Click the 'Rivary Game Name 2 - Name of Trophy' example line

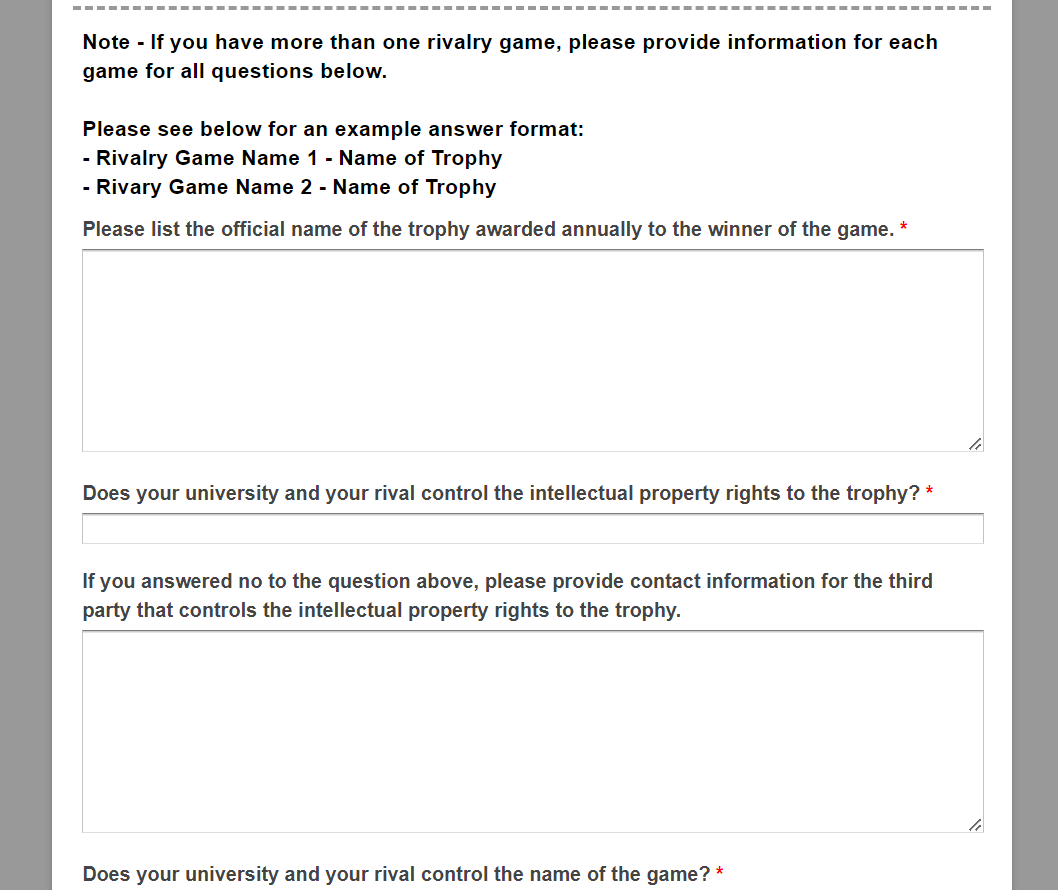(289, 187)
